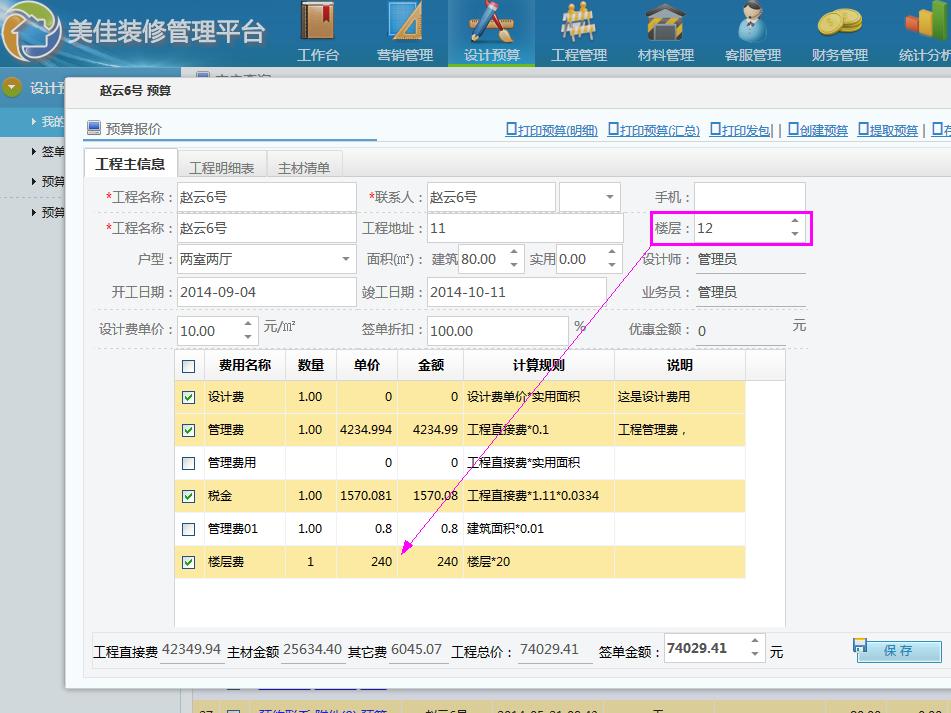Enable the 管理费用 row checkbox
Screen dimensions: 951x713
point(189,463)
